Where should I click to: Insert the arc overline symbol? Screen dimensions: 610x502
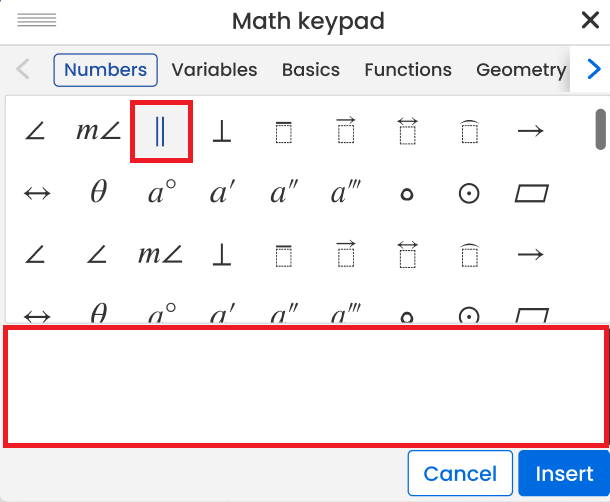point(468,131)
